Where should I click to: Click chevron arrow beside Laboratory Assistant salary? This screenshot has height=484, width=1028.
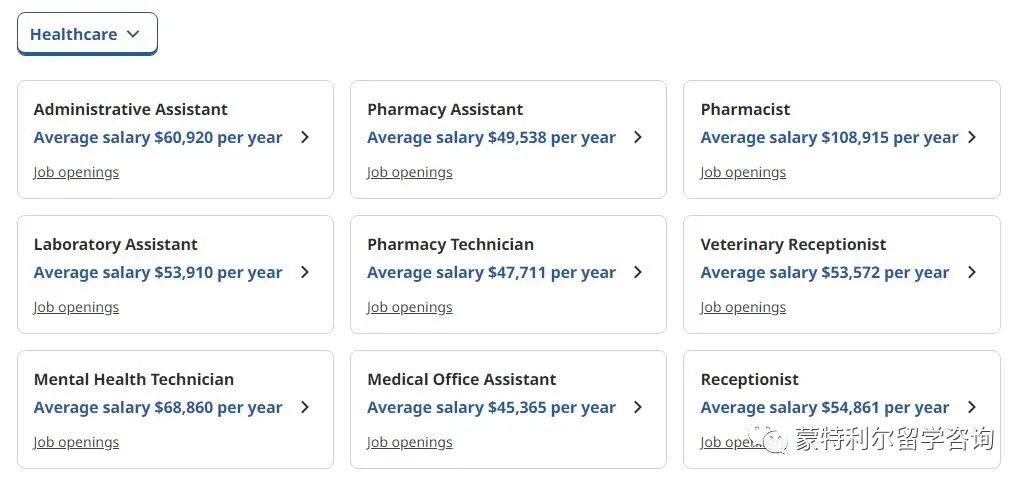click(305, 272)
